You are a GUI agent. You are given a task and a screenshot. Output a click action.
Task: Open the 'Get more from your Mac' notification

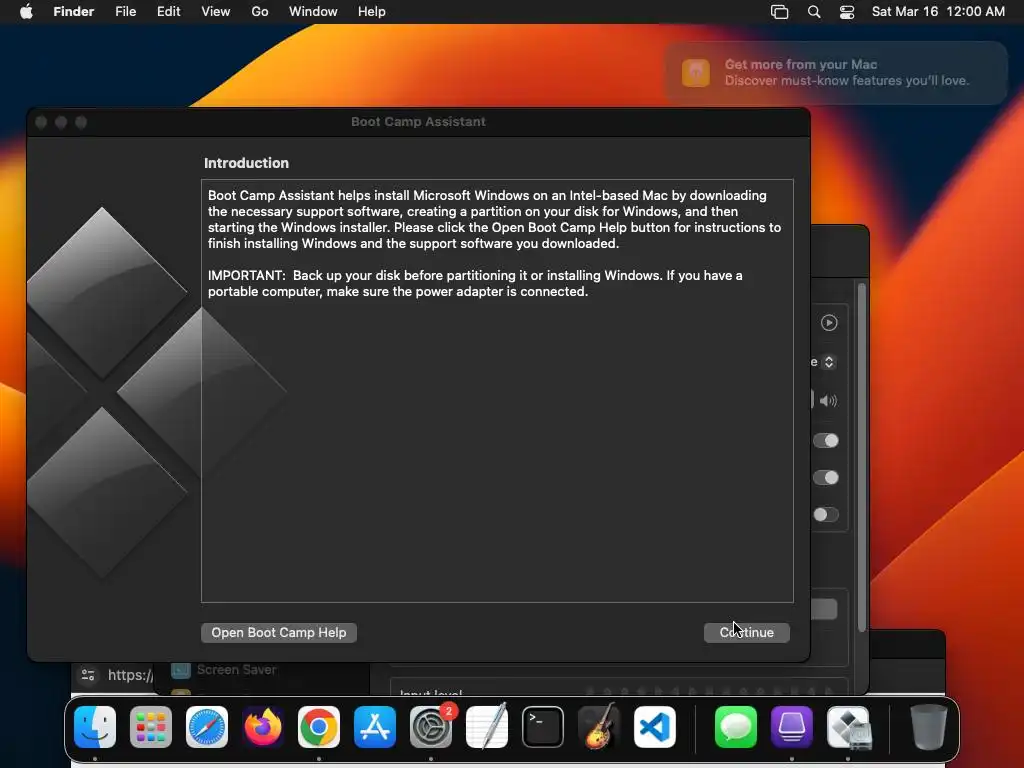click(x=836, y=72)
